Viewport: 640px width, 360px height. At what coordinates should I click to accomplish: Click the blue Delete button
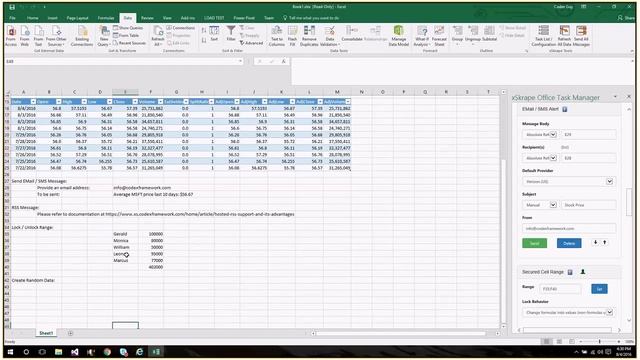click(569, 243)
